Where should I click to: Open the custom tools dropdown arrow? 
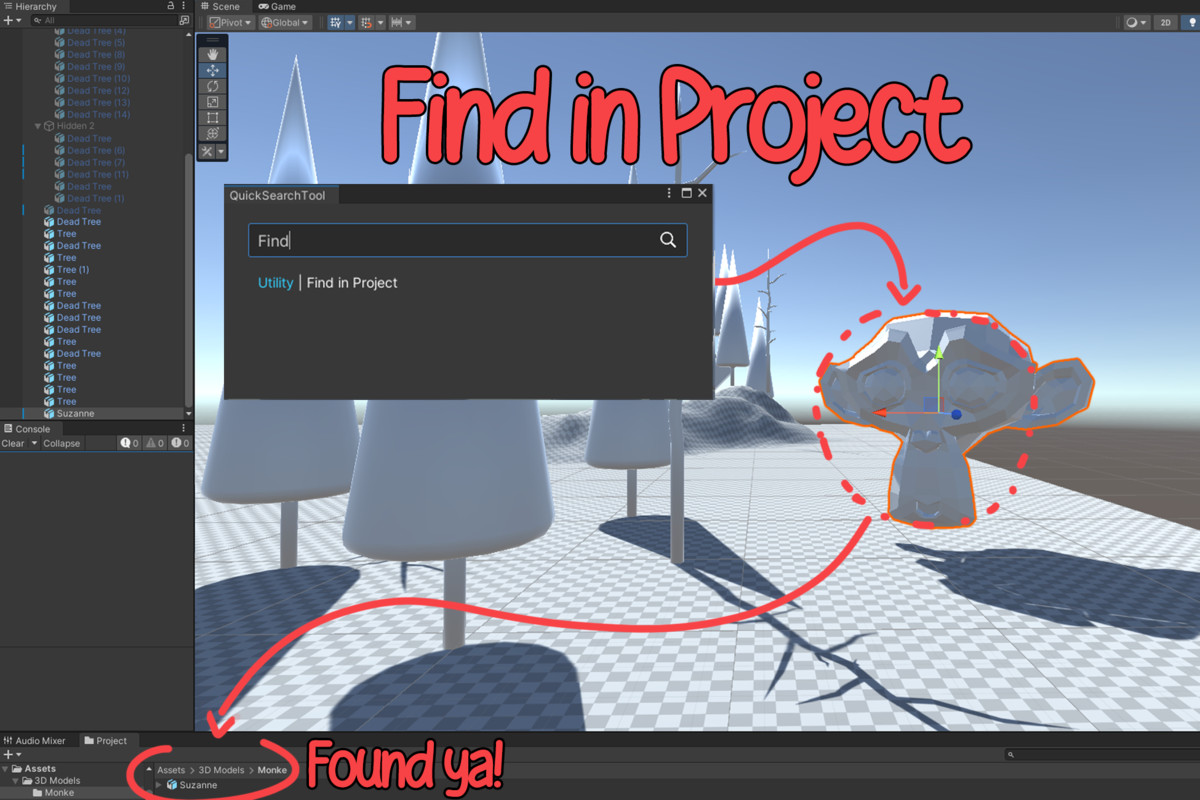pos(221,151)
